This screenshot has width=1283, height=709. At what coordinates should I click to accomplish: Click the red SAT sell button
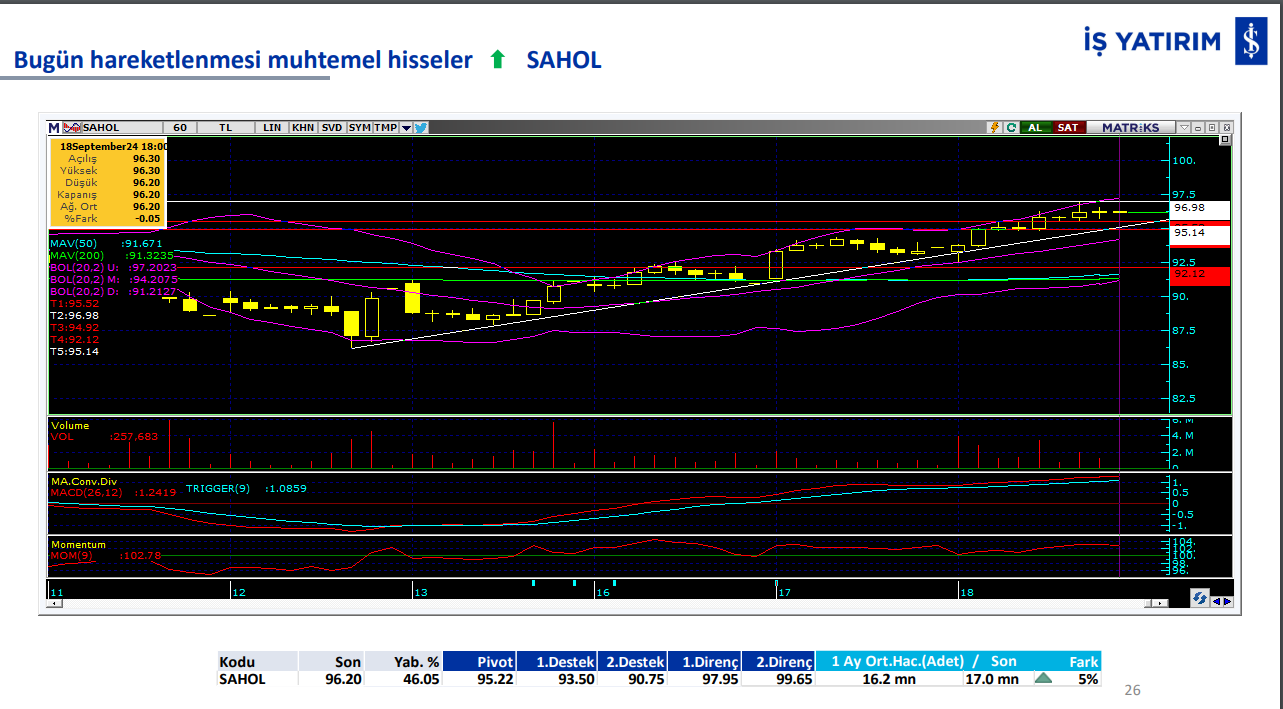[x=1068, y=128]
